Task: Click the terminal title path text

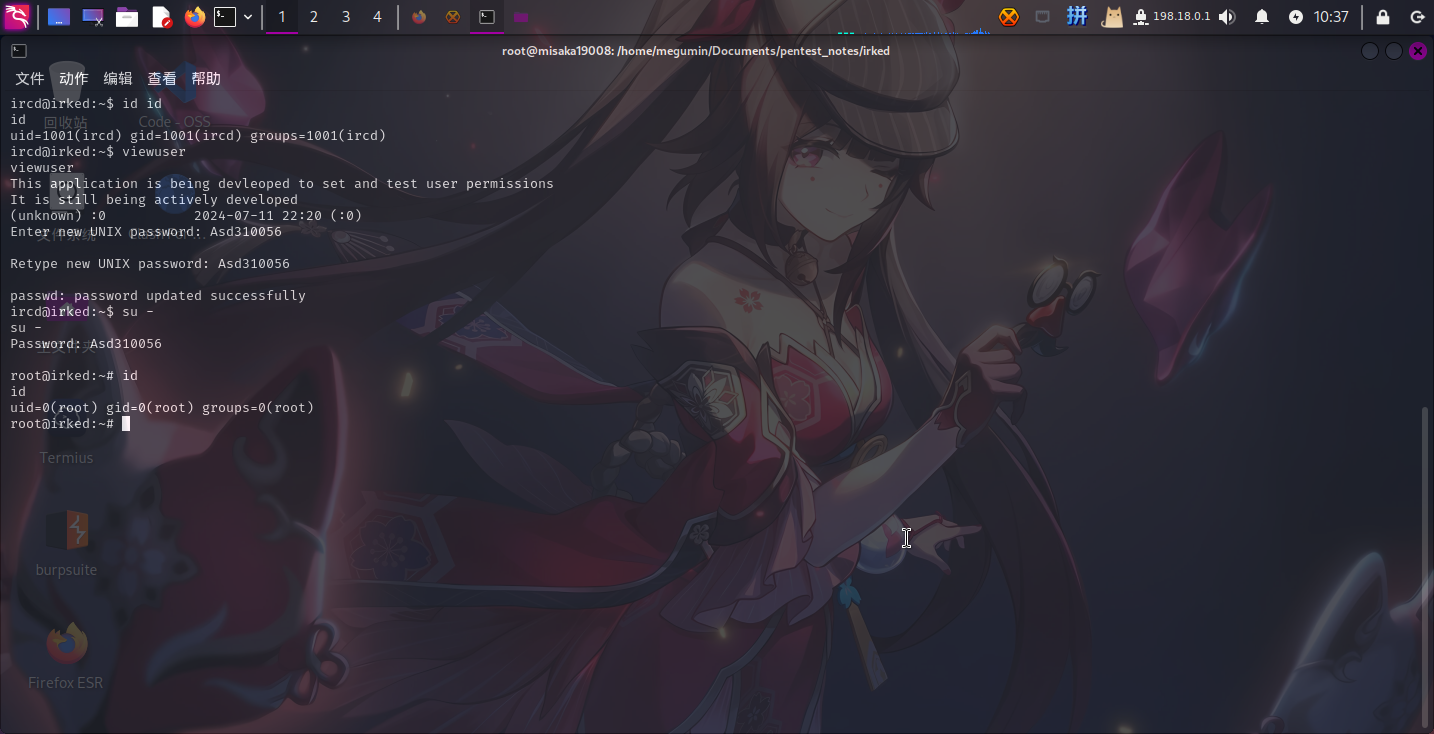Action: (696, 51)
